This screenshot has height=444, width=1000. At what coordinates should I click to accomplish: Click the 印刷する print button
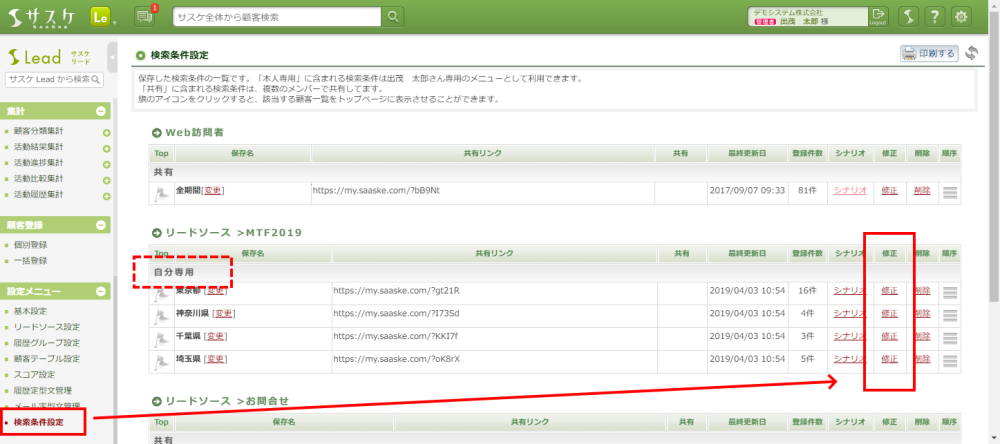click(929, 53)
